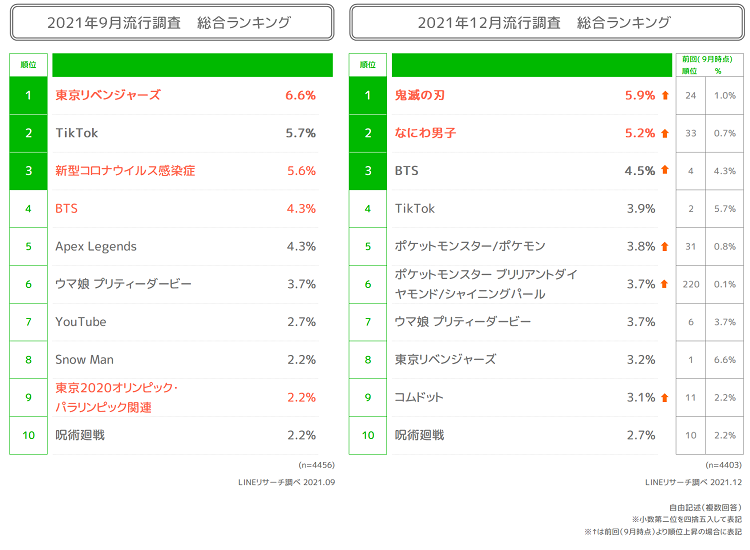
Task: Click the Apex Legends entry
Action: pyautogui.click(x=96, y=246)
